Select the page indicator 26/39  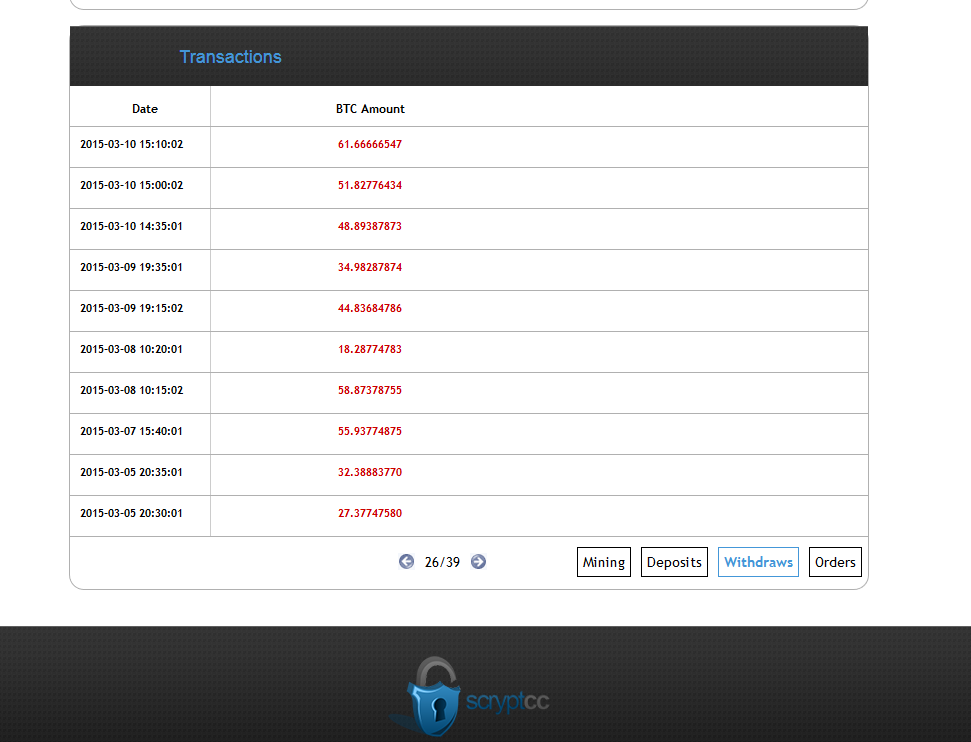(442, 562)
